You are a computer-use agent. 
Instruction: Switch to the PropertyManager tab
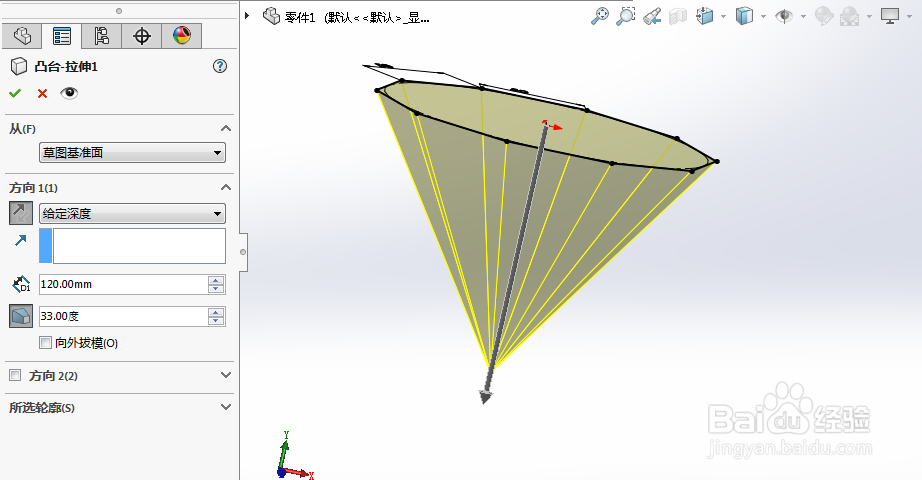point(61,36)
